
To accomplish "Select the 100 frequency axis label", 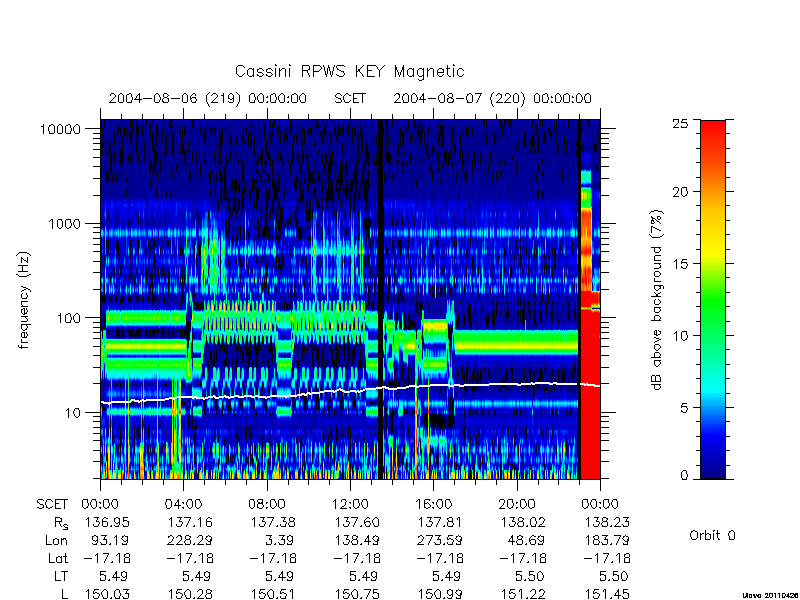I will (69, 318).
